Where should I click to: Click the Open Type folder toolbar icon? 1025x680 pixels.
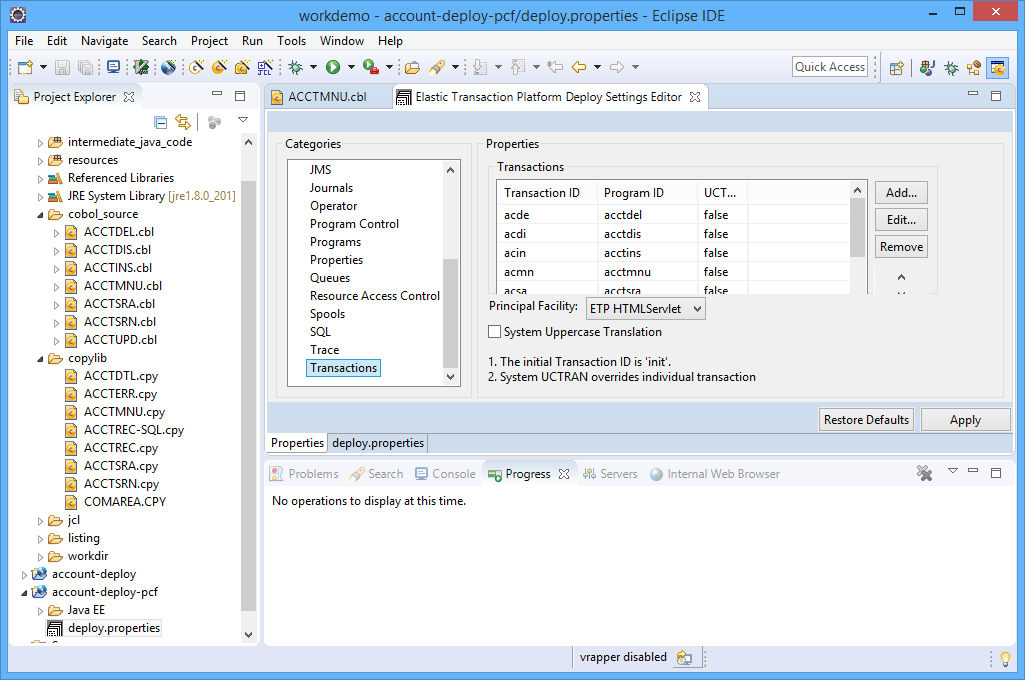click(412, 67)
